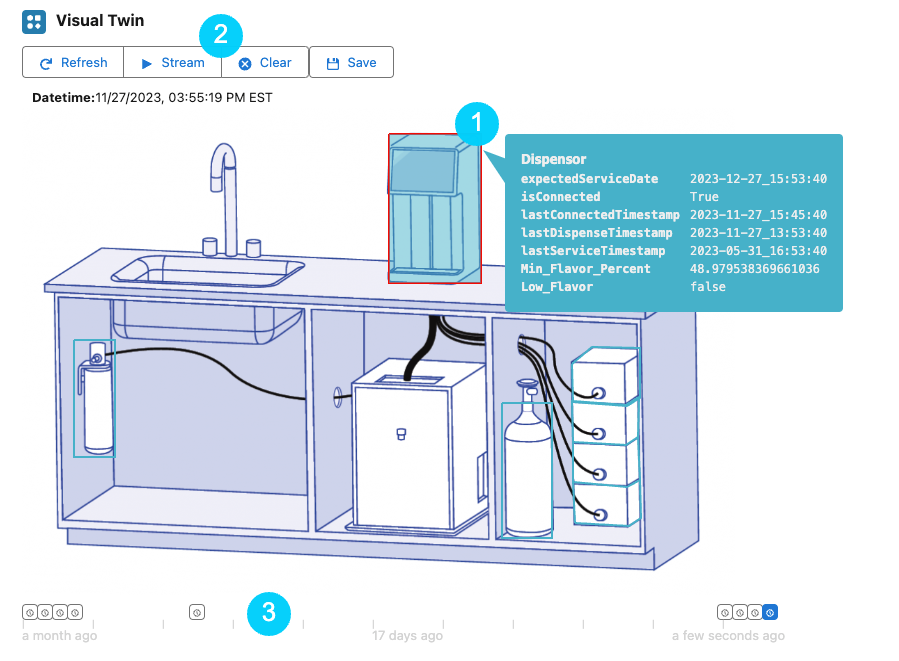The width and height of the screenshot is (899, 661).
Task: Click the lastConnectedTimestamp value 2023-11-27_15:45:40
Action: [x=758, y=215]
